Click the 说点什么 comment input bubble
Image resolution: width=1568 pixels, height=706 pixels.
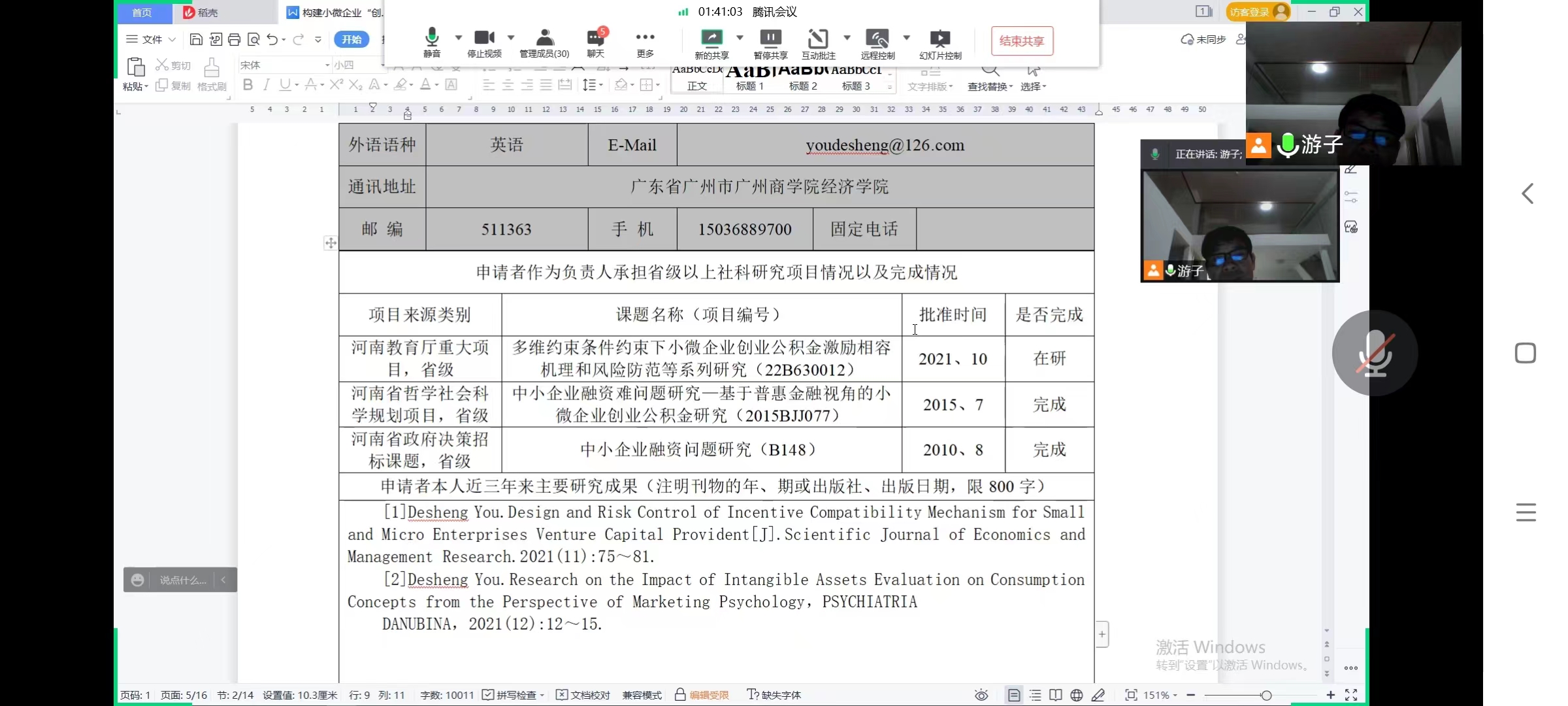(x=182, y=580)
